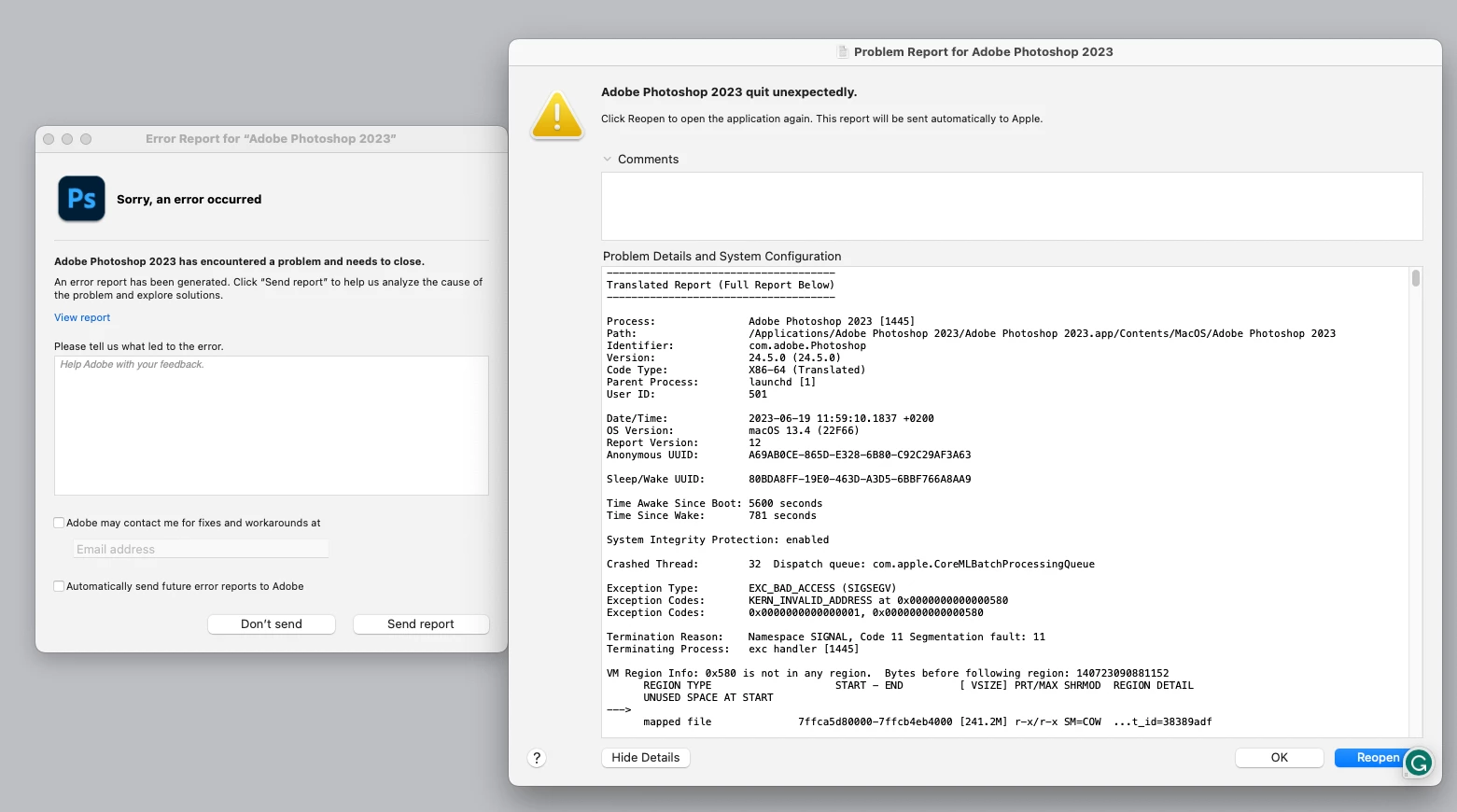
Task: Click 'Sleep/Wake UUID:' row
Action: (x=789, y=480)
